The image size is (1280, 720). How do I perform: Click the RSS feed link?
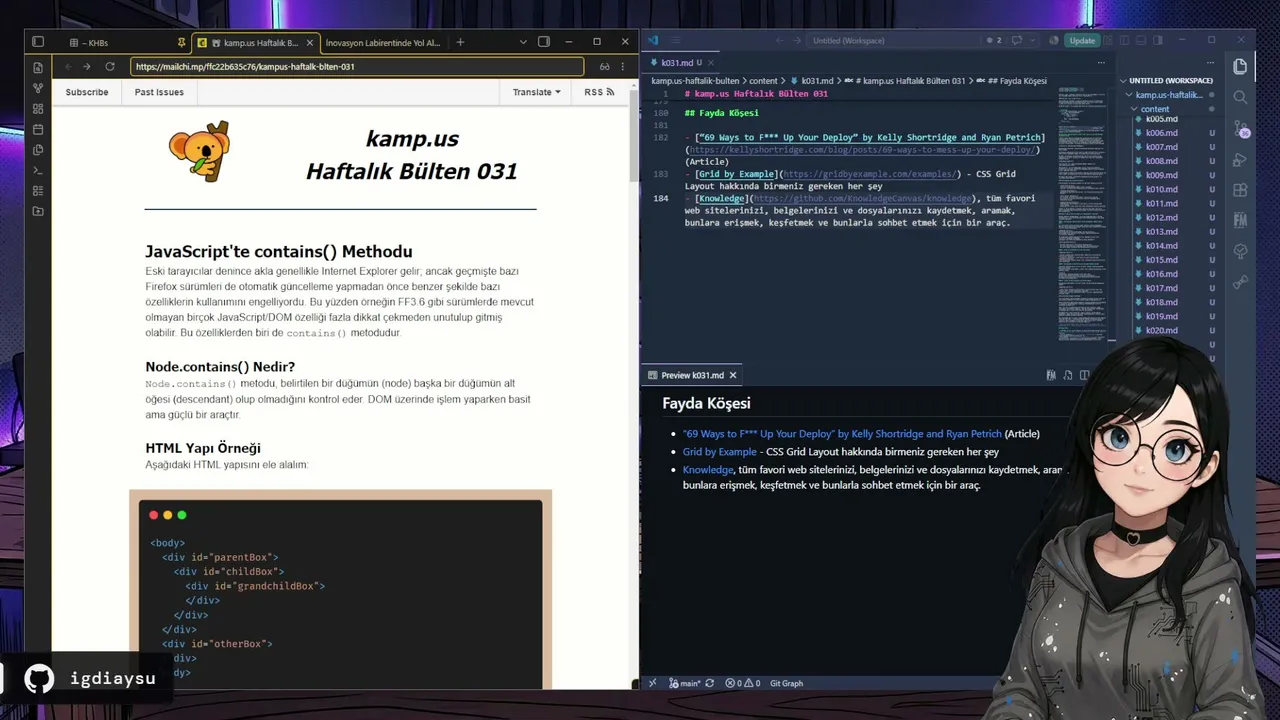(599, 92)
